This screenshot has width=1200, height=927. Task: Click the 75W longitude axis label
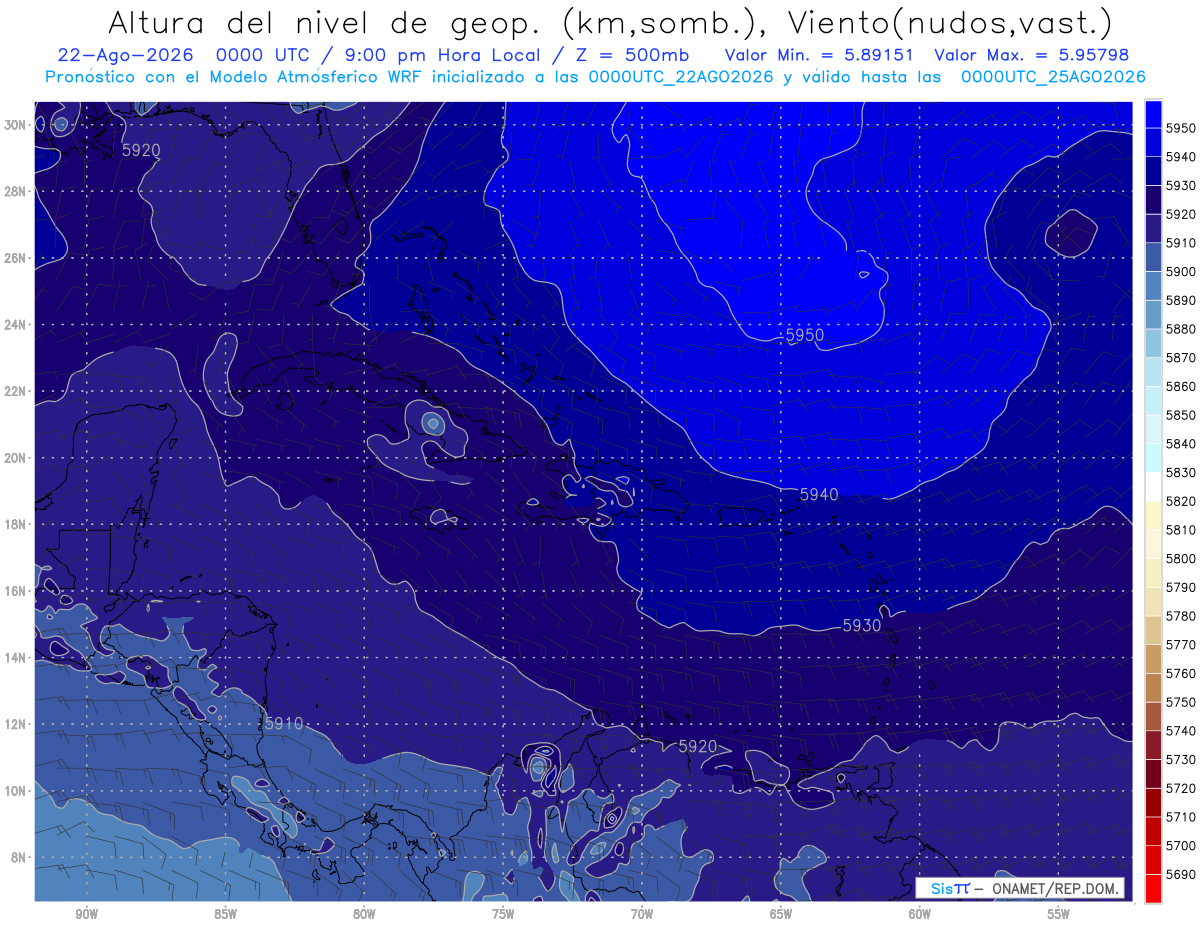(503, 915)
